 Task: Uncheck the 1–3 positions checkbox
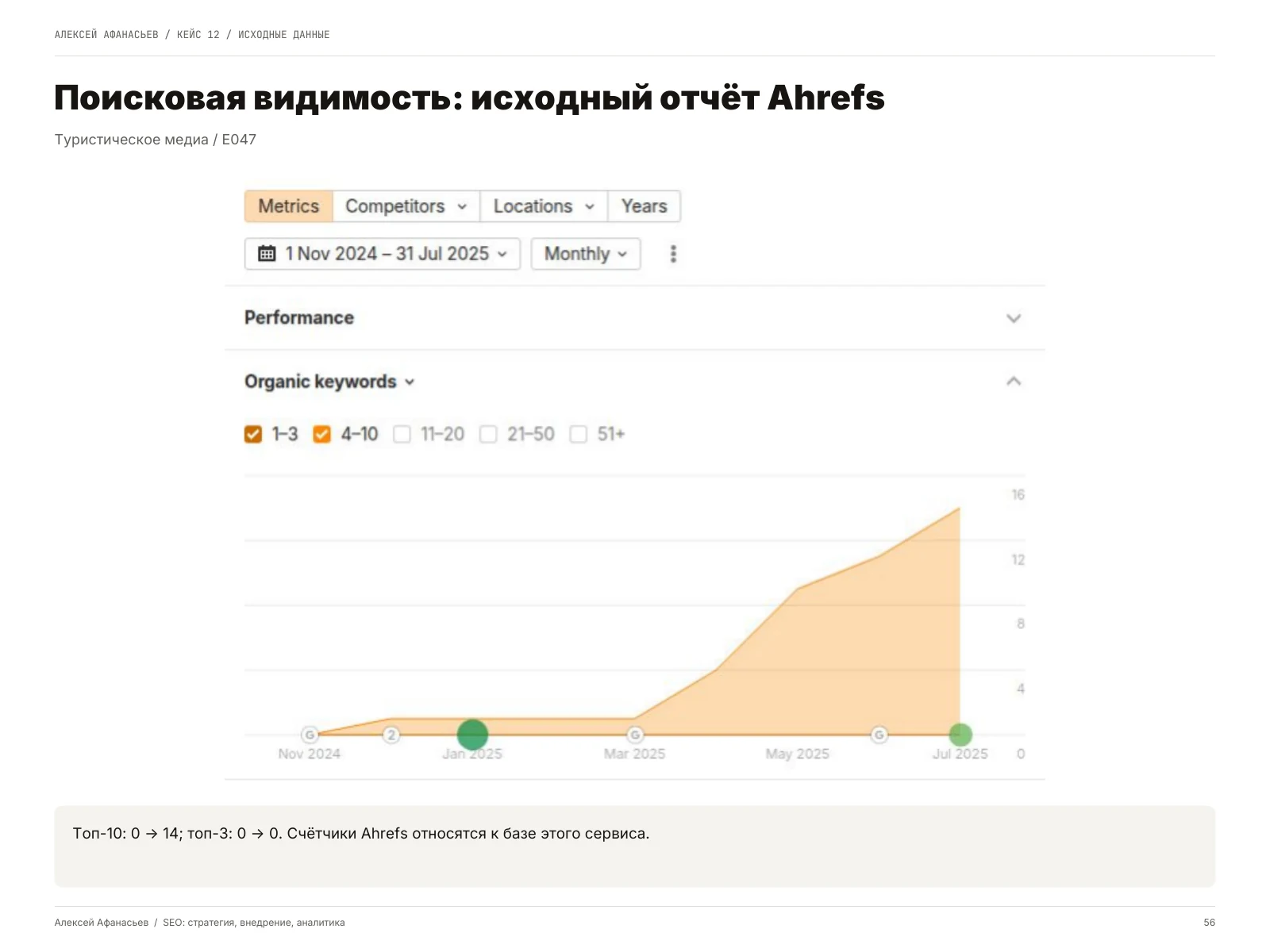pyautogui.click(x=253, y=434)
